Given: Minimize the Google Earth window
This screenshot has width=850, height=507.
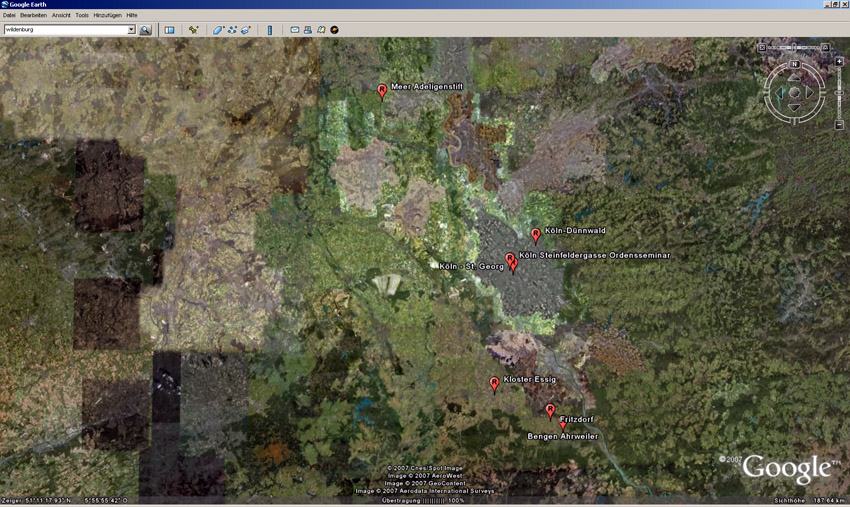Looking at the screenshot, I should (x=827, y=4).
